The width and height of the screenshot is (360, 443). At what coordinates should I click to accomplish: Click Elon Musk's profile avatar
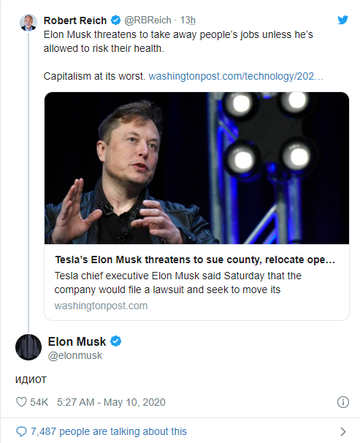pyautogui.click(x=28, y=347)
